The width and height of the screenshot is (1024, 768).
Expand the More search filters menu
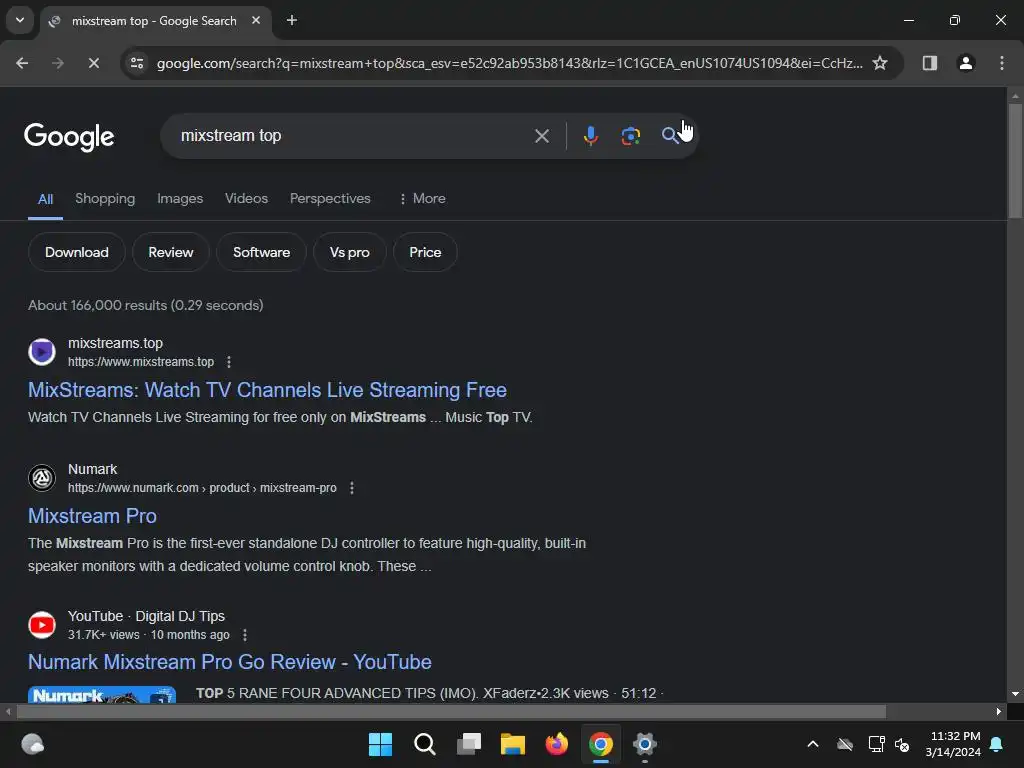click(x=423, y=199)
